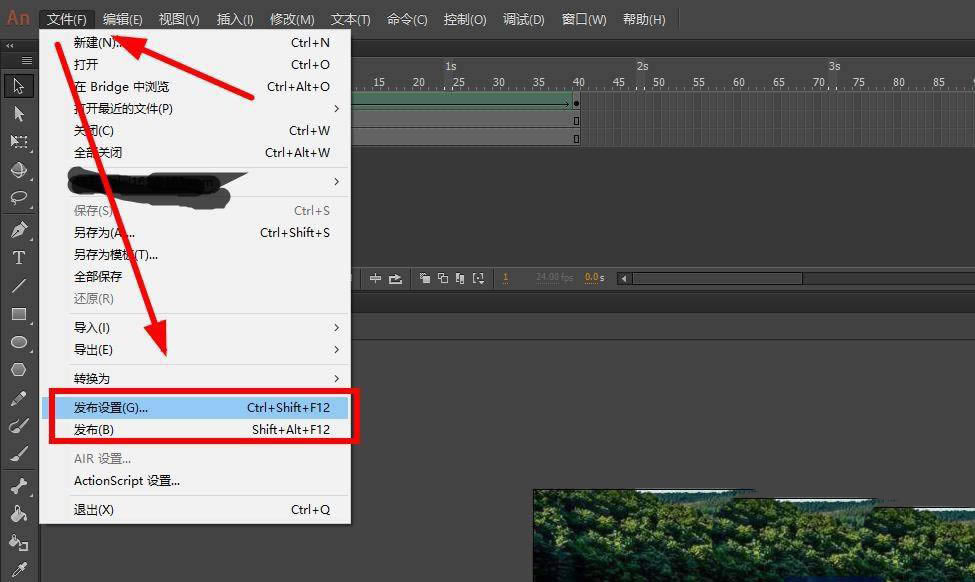This screenshot has height=582, width=975.
Task: Select the Pen tool
Action: click(18, 230)
